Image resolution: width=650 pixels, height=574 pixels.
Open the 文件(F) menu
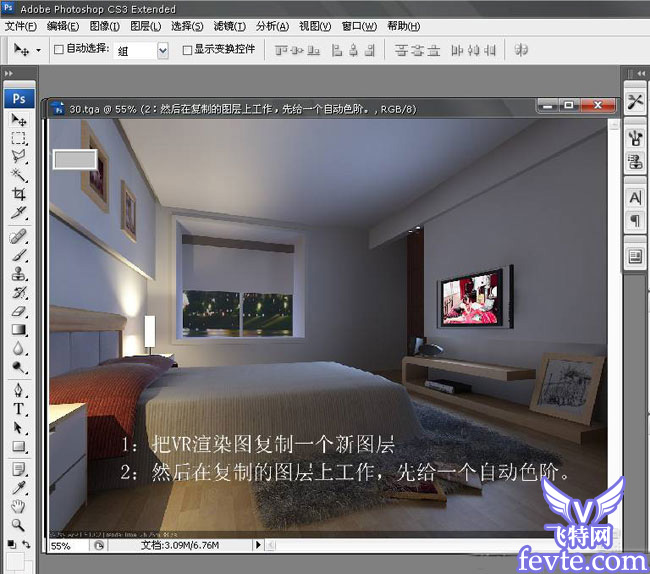coord(21,27)
